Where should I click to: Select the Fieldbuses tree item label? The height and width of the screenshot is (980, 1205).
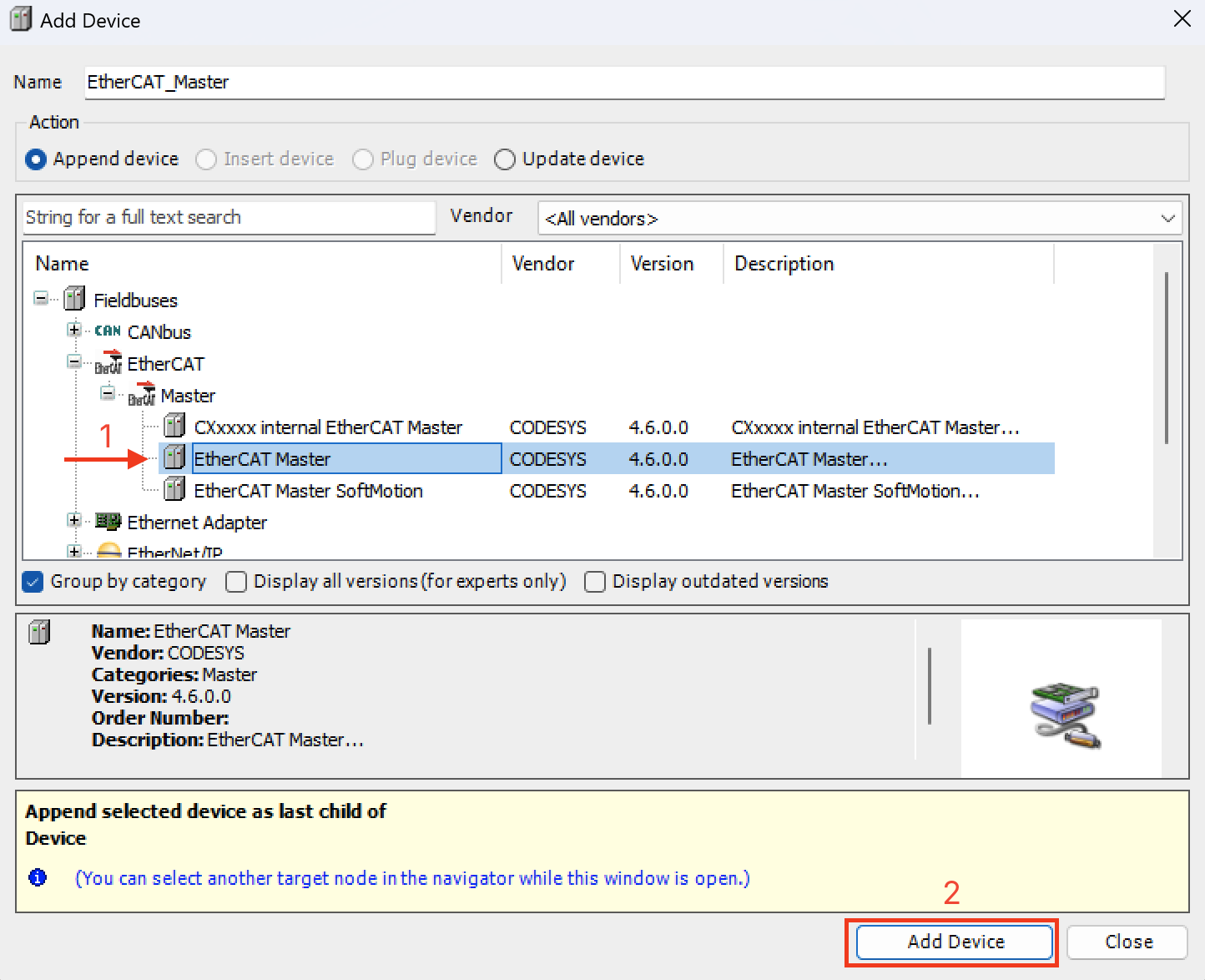click(135, 301)
